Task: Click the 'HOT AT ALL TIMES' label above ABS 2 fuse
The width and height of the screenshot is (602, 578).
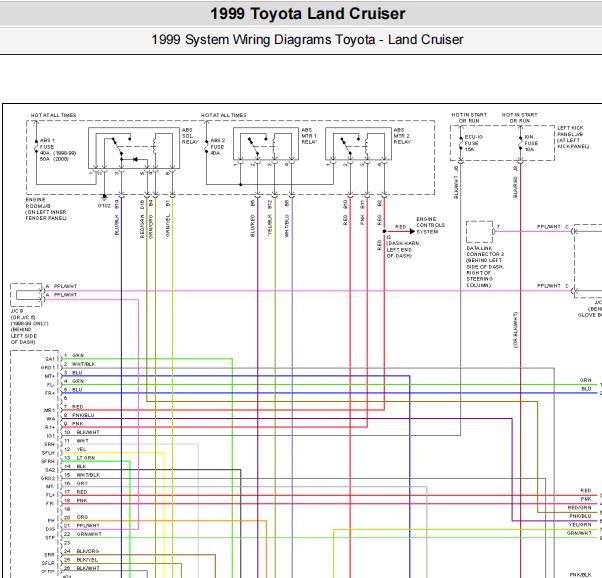Action: 224,115
